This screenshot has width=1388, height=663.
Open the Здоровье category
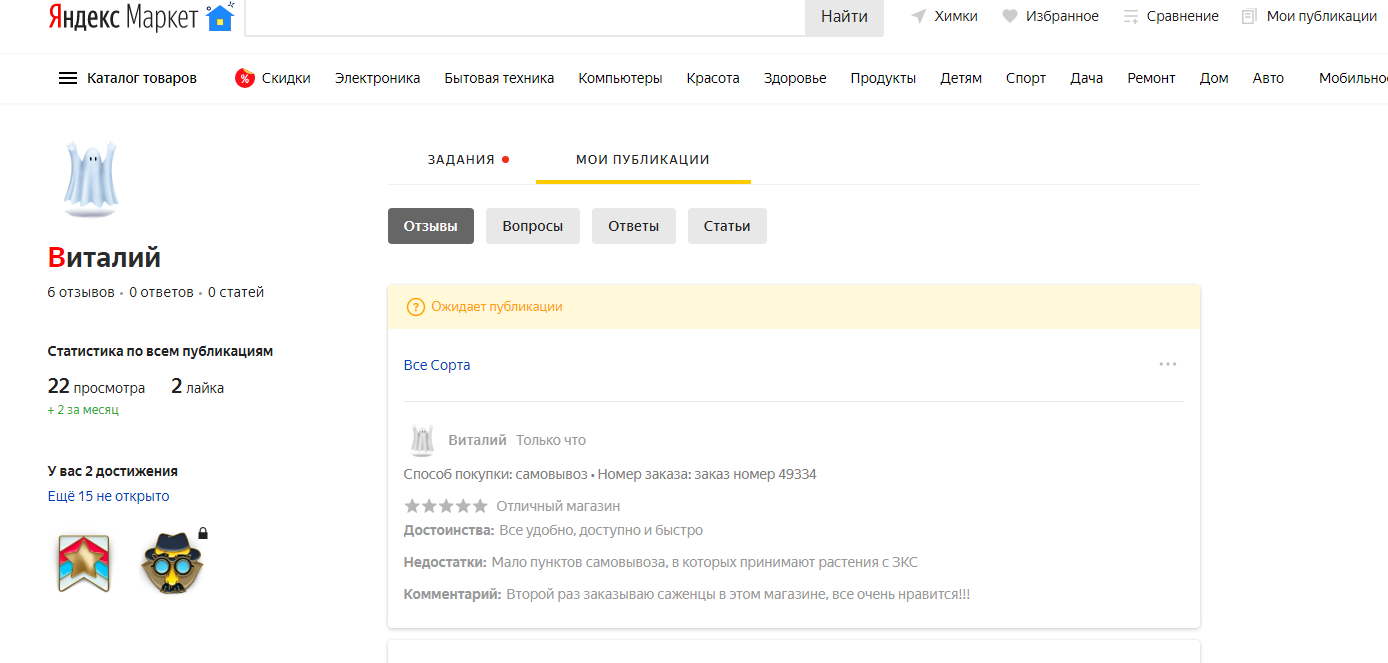coord(795,78)
